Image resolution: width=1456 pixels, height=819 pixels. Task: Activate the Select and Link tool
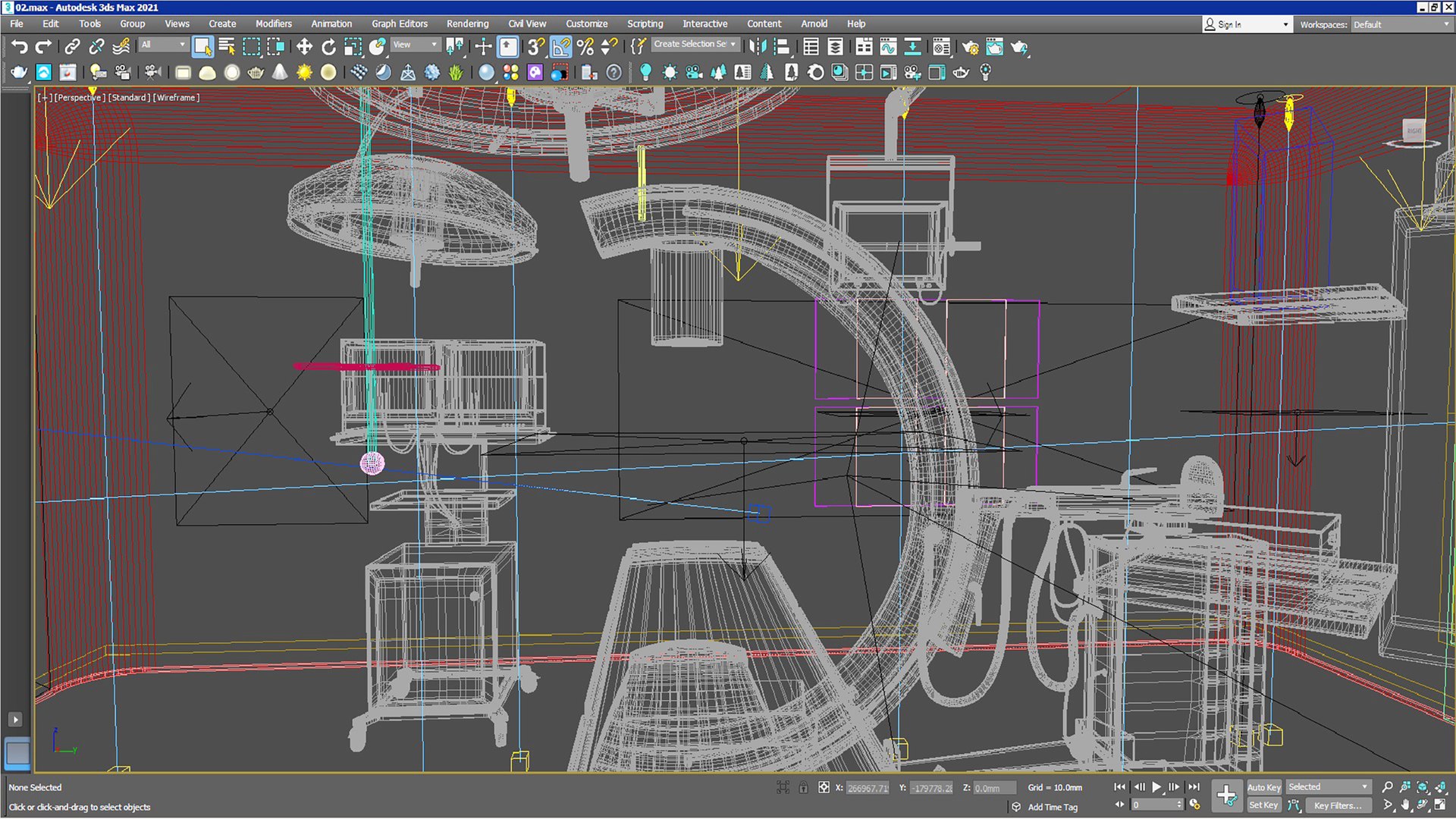point(72,47)
